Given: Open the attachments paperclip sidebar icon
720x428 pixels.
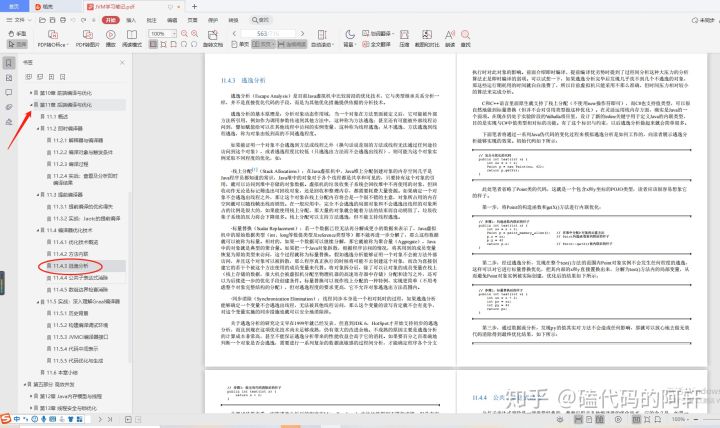Looking at the screenshot, I should pyautogui.click(x=9, y=107).
